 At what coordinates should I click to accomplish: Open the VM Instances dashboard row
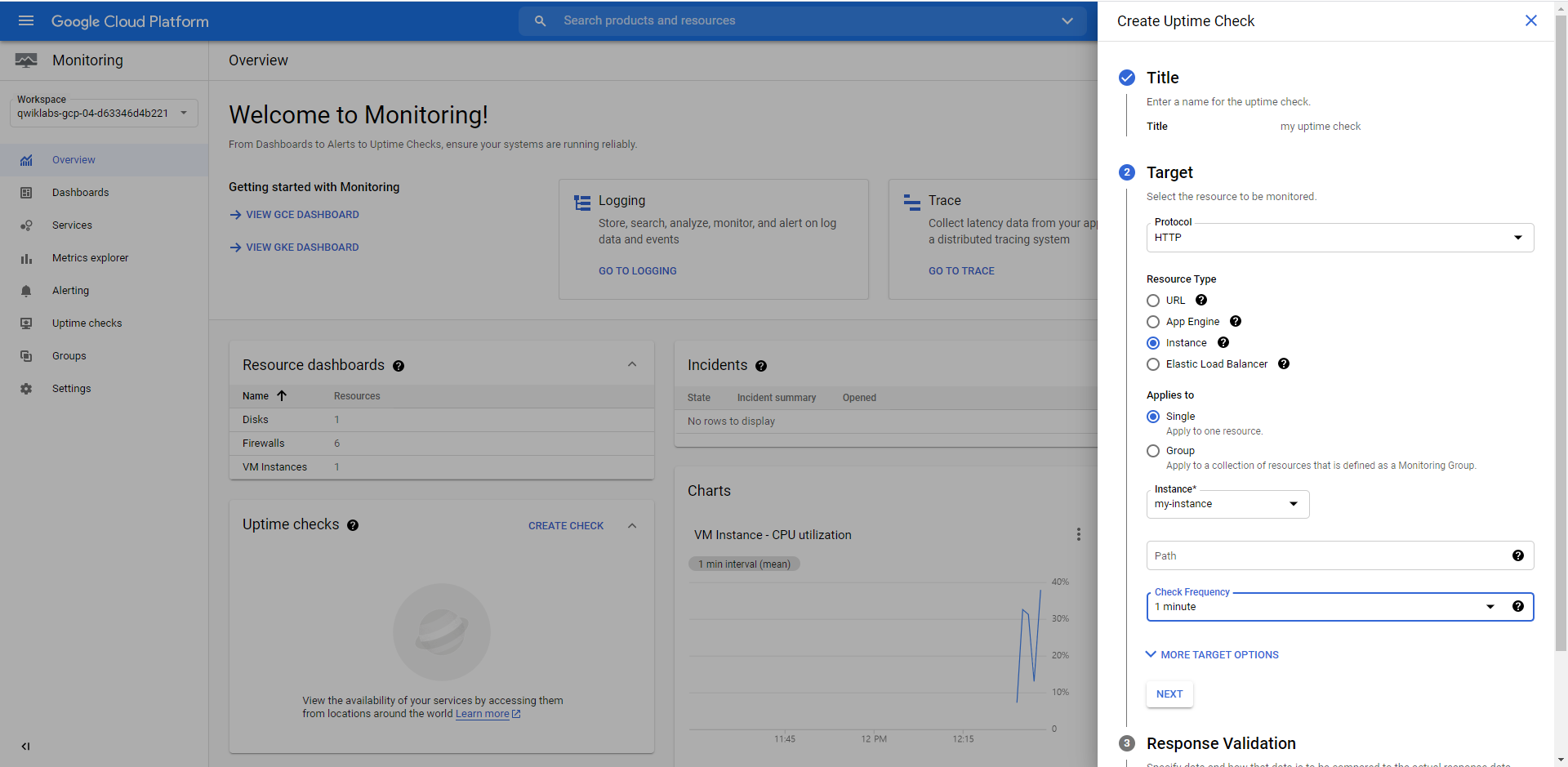click(x=442, y=467)
